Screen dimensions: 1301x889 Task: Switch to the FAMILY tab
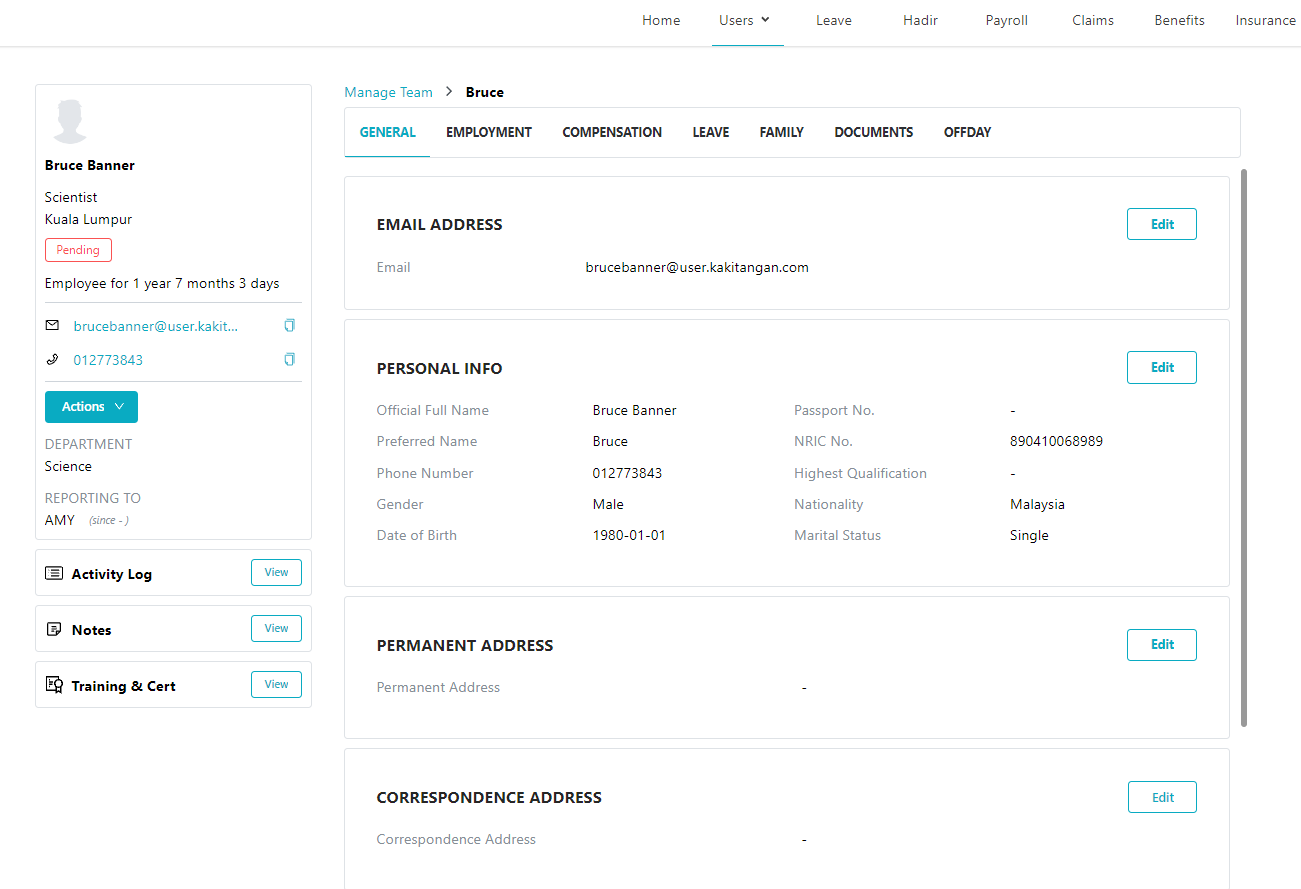point(781,132)
